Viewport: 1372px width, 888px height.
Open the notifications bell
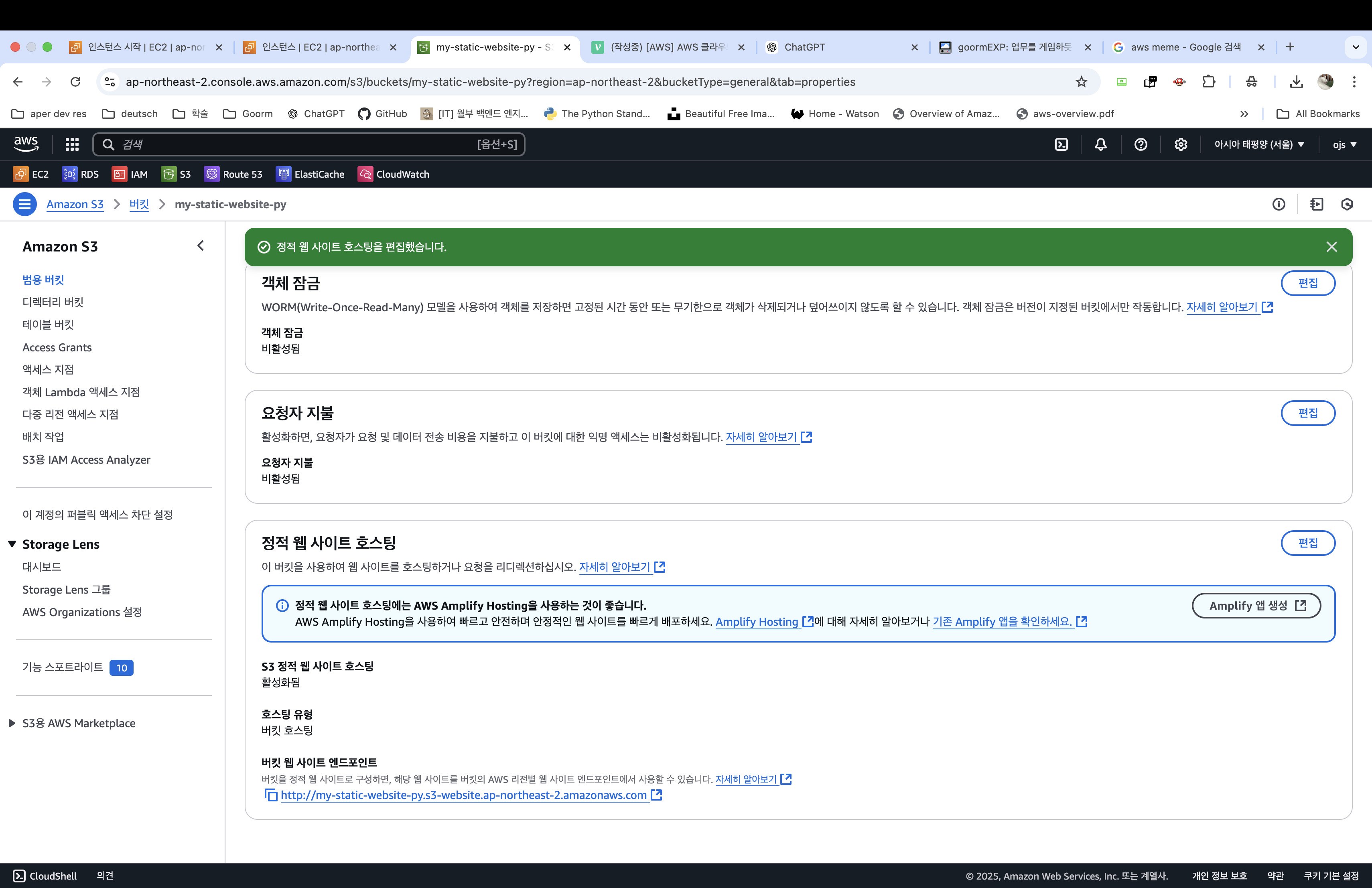coord(1100,144)
